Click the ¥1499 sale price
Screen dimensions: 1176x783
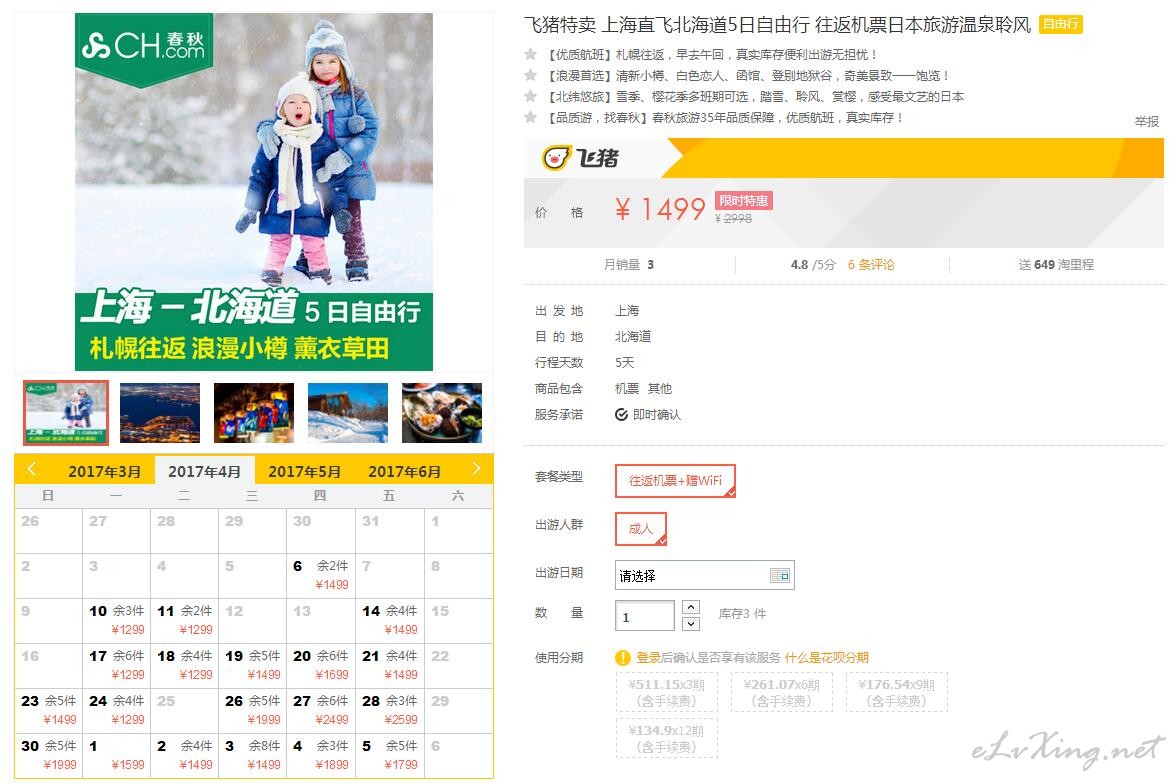click(660, 209)
